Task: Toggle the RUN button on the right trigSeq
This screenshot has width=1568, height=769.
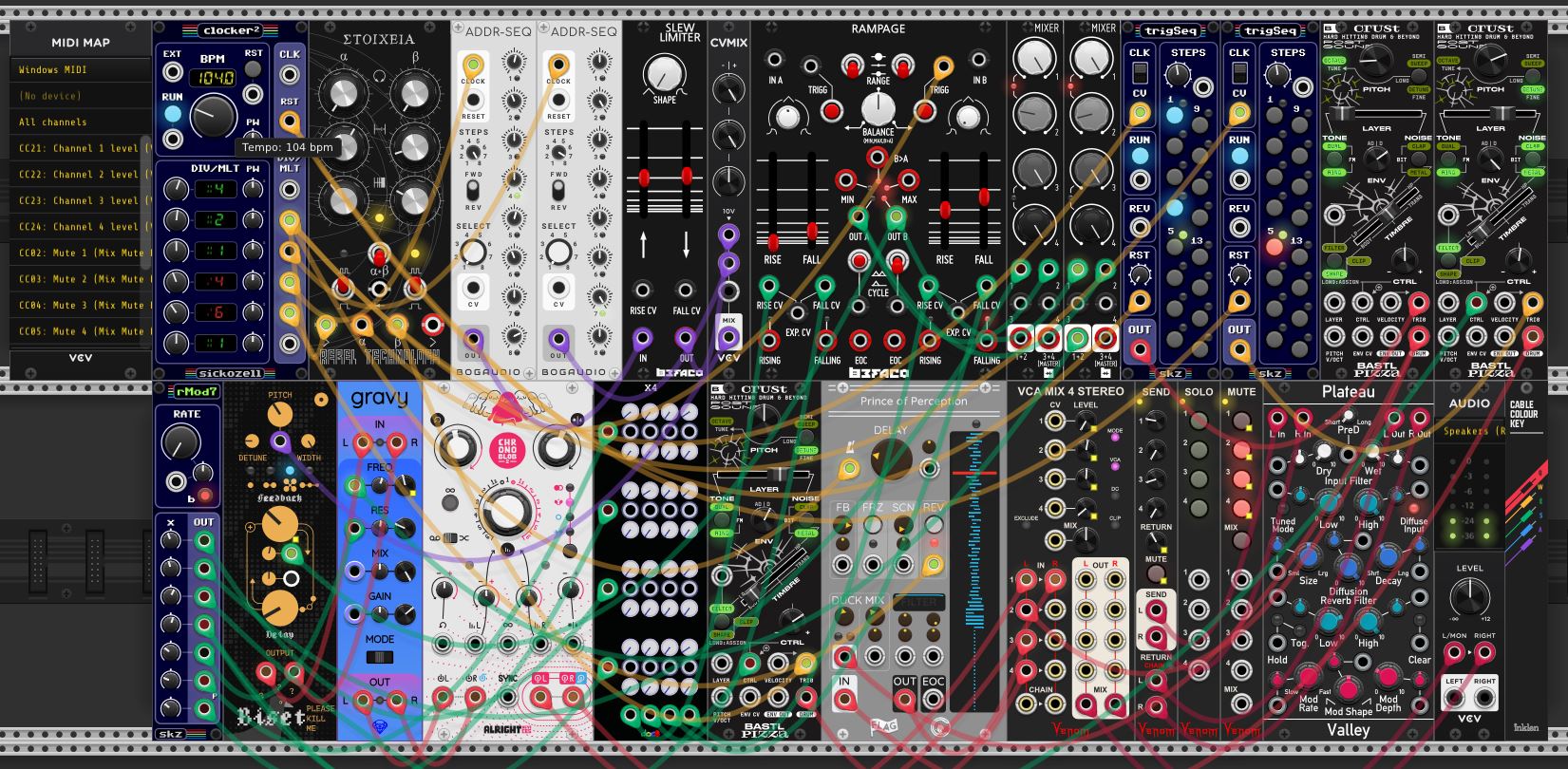Action: (1239, 157)
